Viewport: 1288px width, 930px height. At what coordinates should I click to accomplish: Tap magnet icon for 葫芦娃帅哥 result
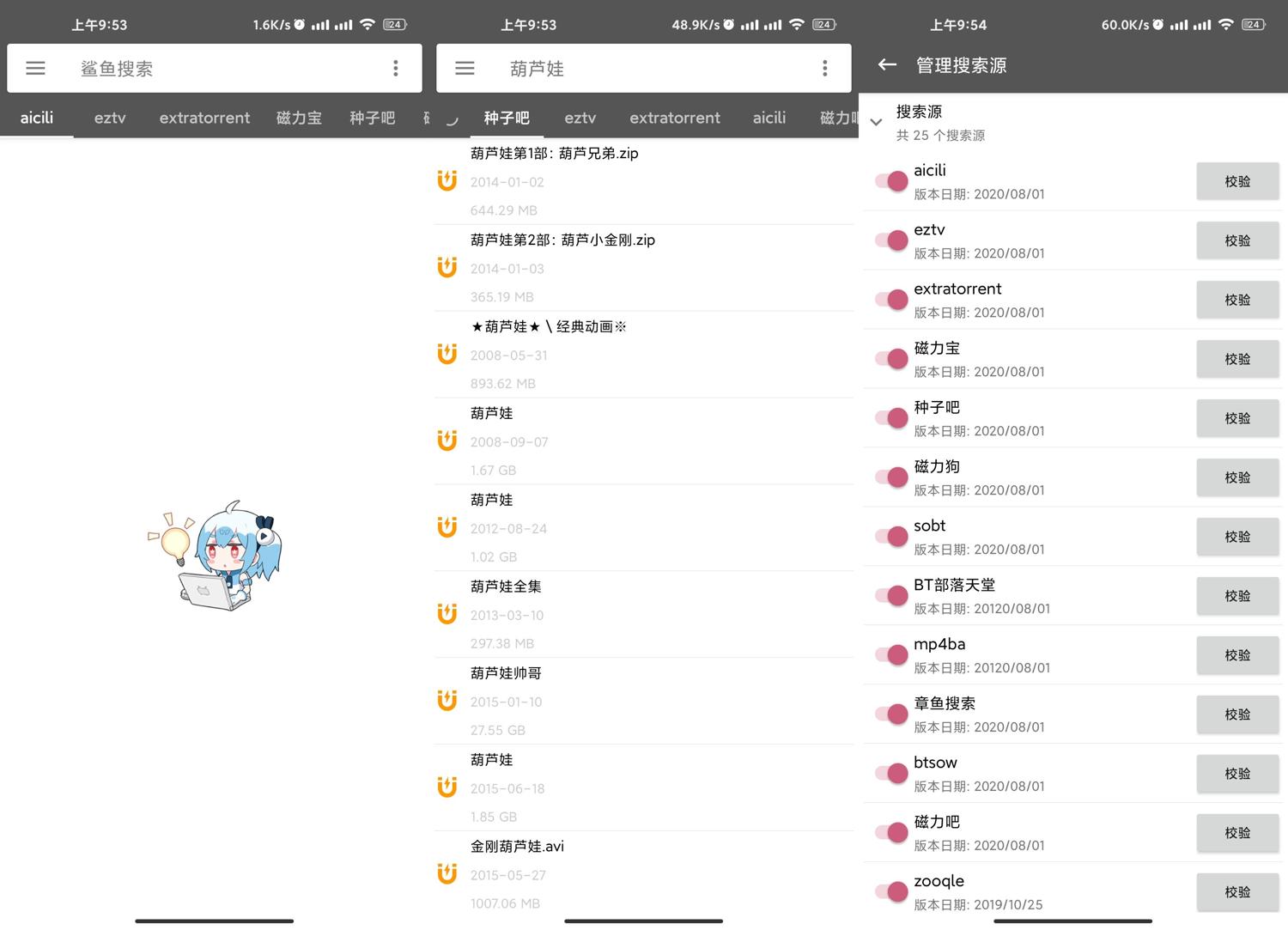[x=447, y=701]
